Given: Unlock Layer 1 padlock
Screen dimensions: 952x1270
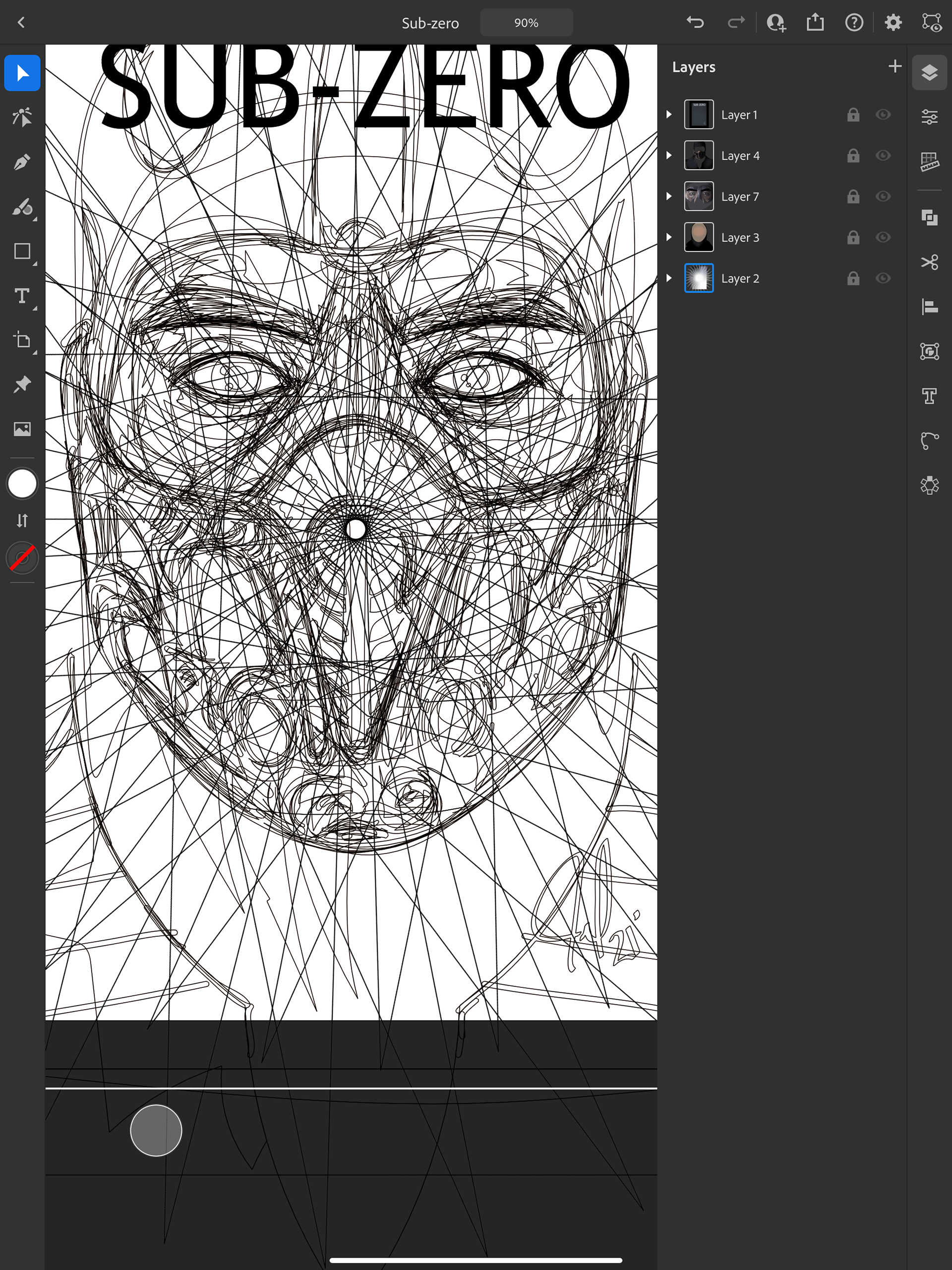Looking at the screenshot, I should (x=853, y=115).
